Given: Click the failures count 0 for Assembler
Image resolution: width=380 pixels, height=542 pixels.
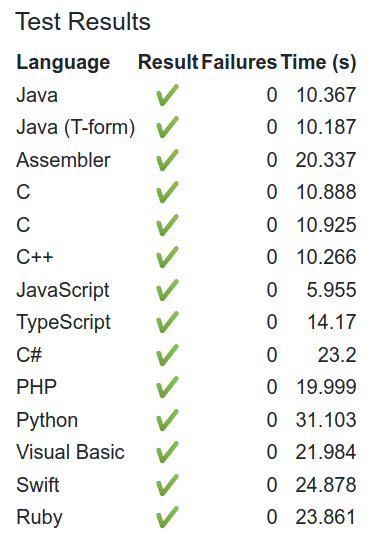Looking at the screenshot, I should pyautogui.click(x=272, y=160).
